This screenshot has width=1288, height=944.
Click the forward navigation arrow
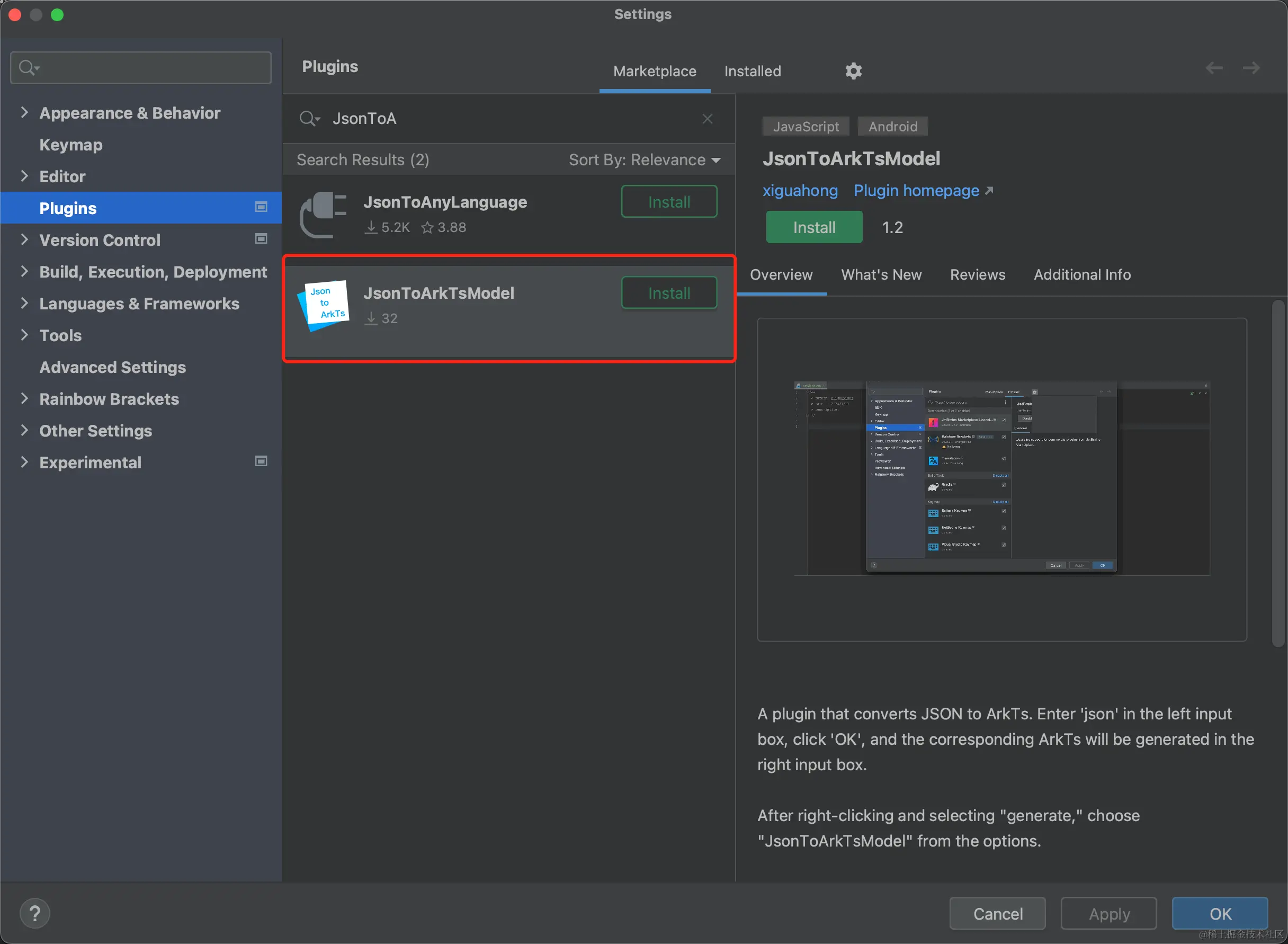point(1251,68)
